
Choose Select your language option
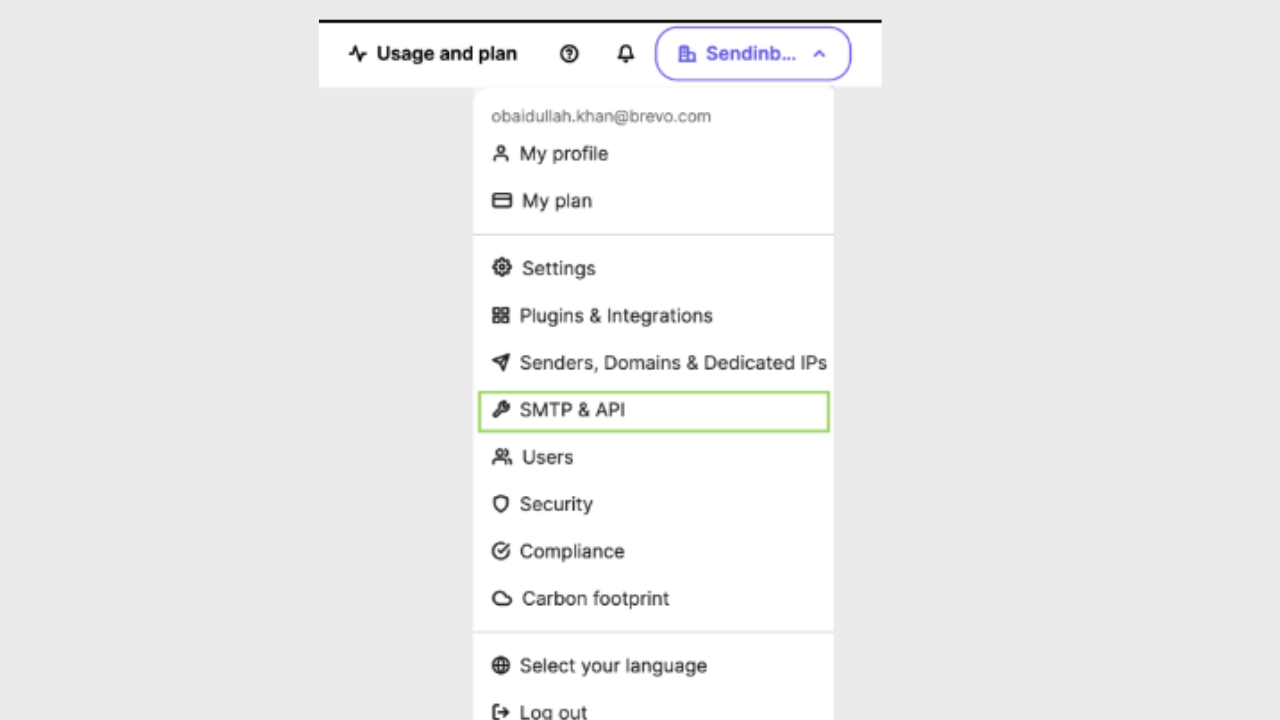613,666
